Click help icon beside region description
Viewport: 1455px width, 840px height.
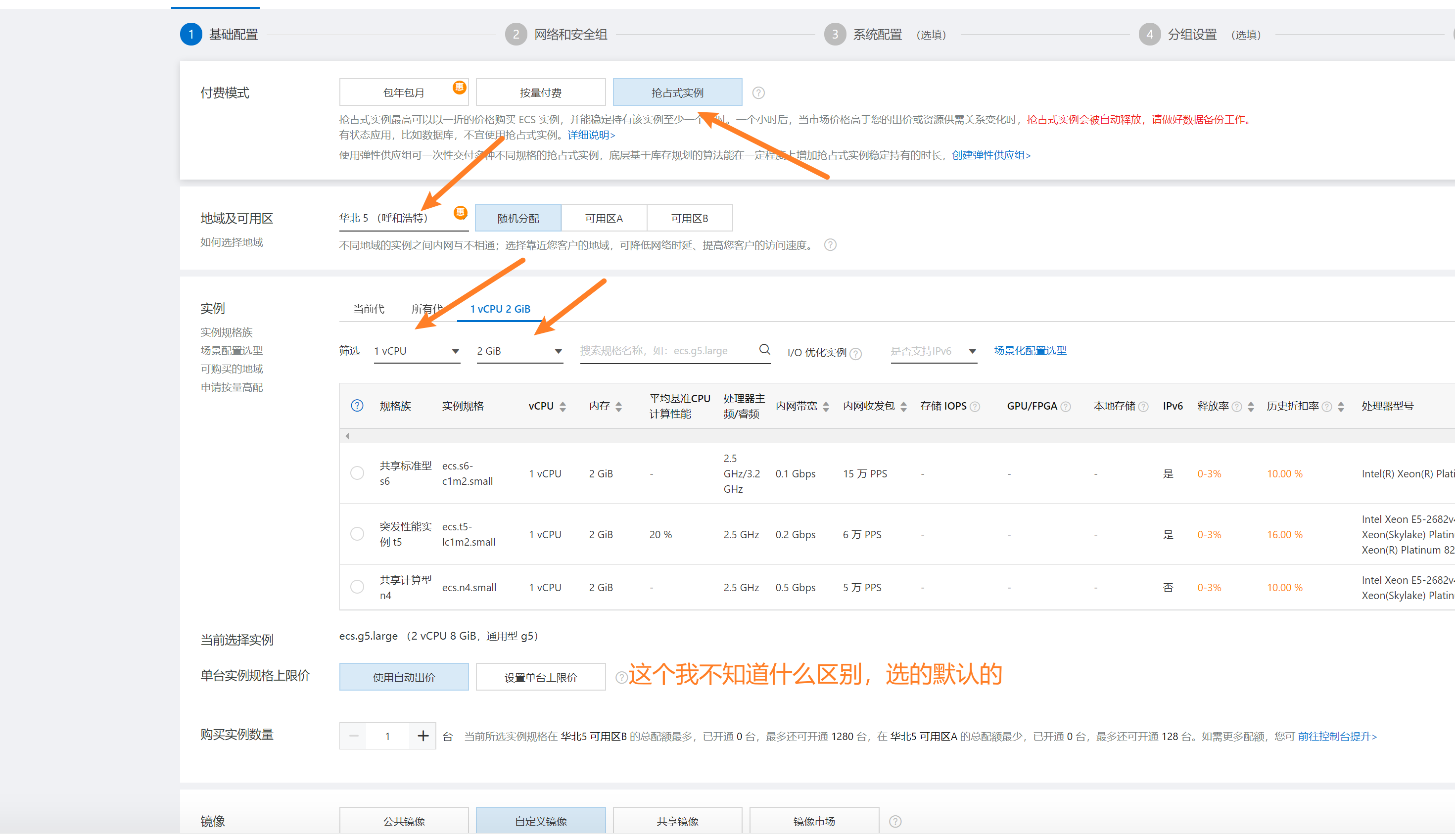830,245
